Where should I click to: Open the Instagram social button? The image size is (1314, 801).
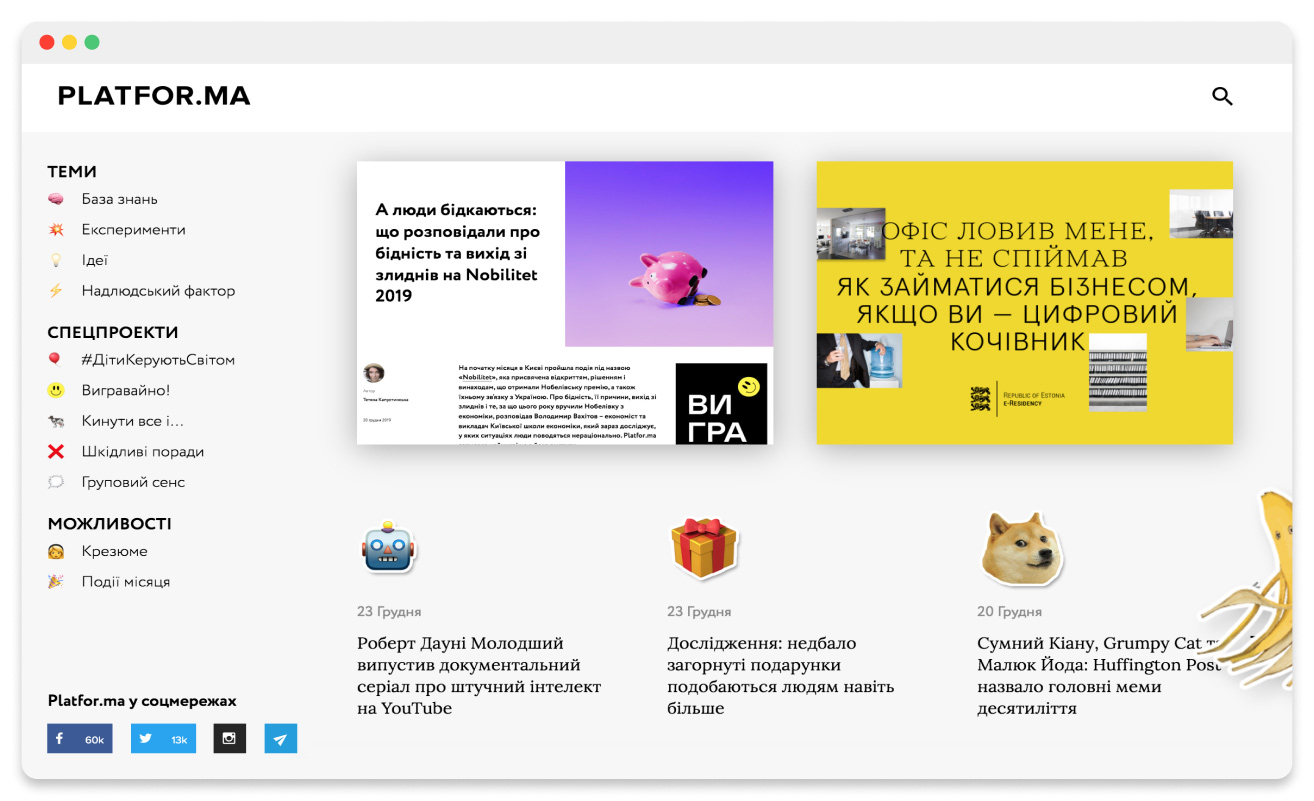click(229, 739)
